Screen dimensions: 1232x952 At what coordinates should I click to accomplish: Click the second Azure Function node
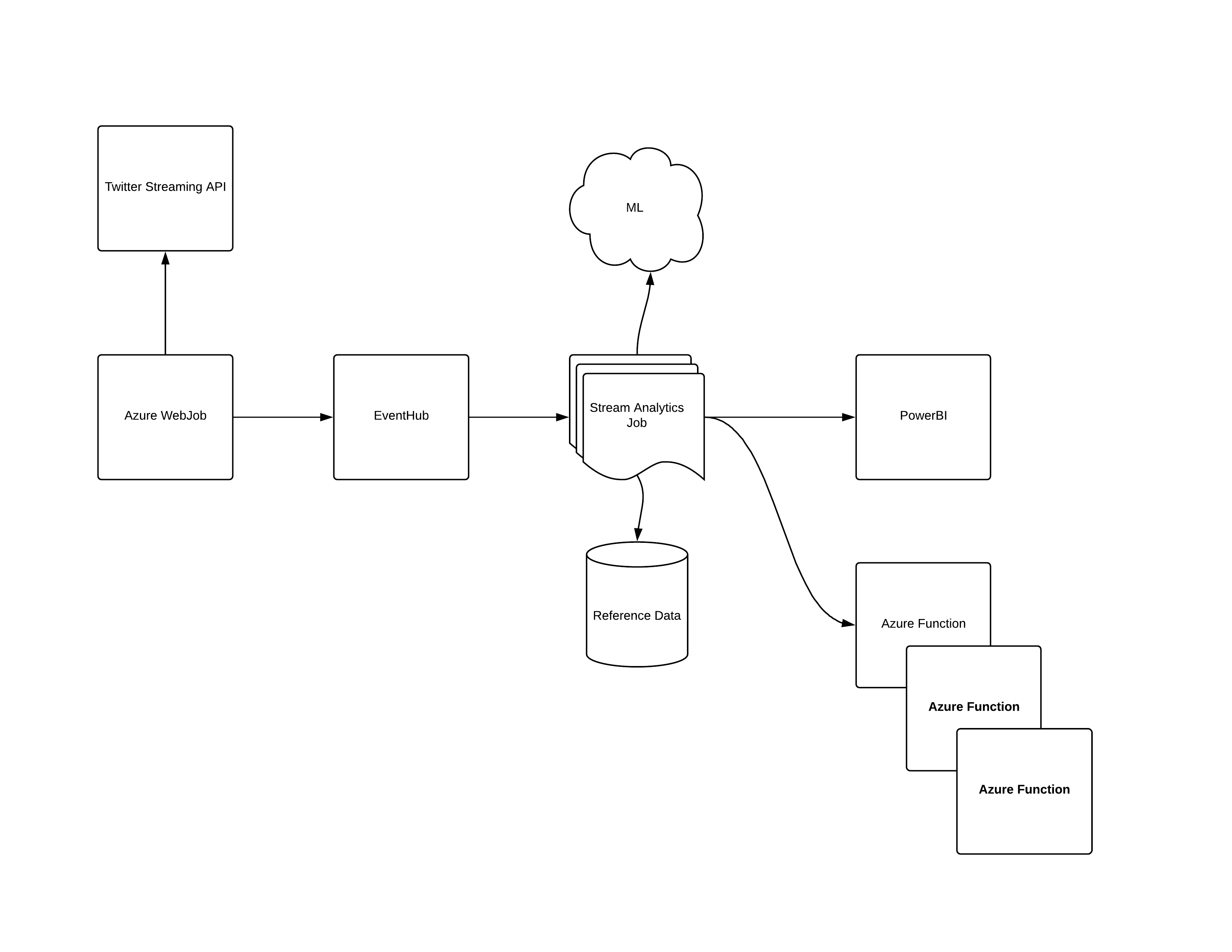pyautogui.click(x=985, y=692)
